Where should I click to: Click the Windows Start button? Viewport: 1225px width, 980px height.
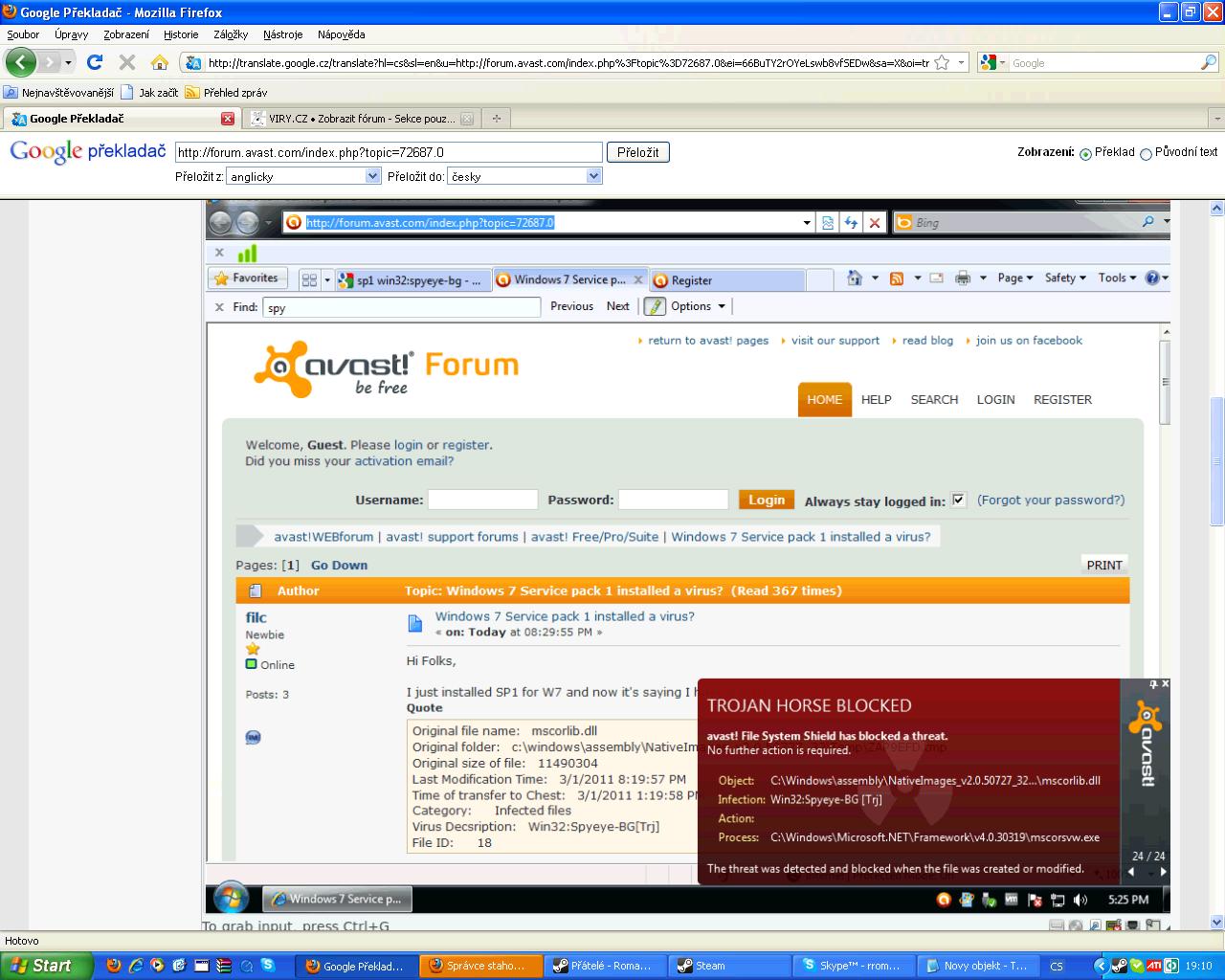44,966
